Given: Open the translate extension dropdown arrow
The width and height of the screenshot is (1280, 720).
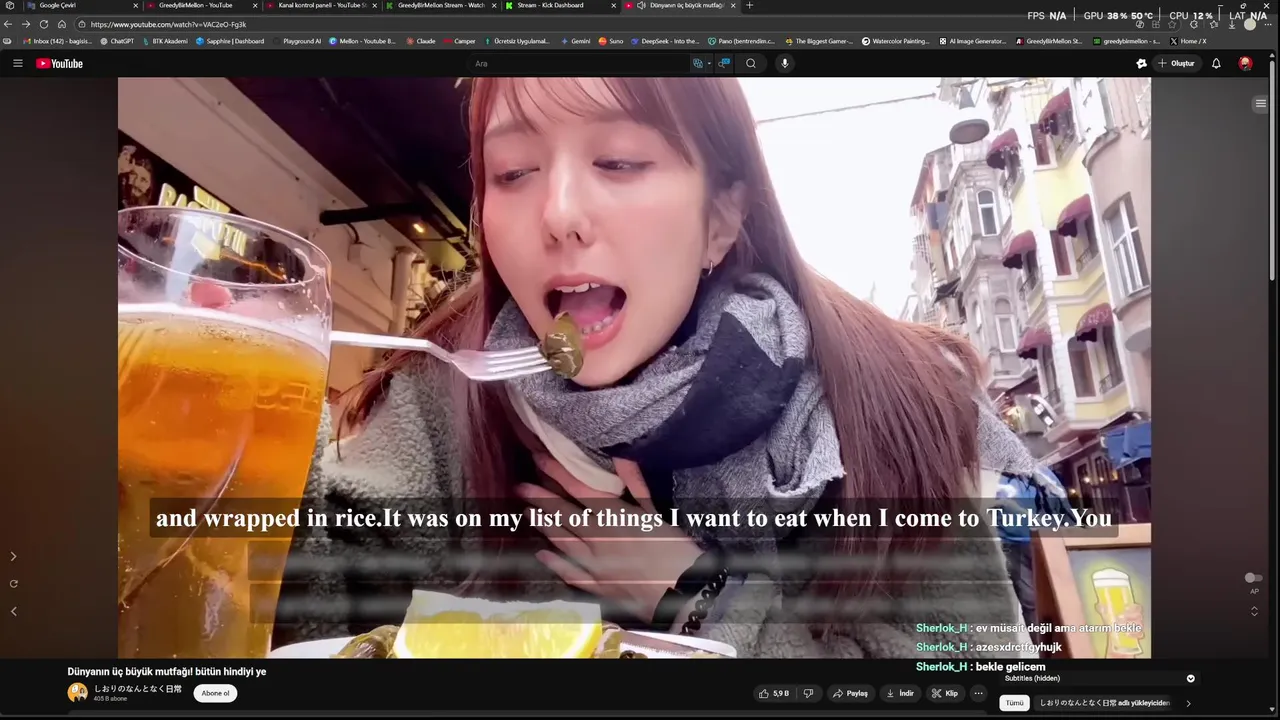Looking at the screenshot, I should coord(709,63).
